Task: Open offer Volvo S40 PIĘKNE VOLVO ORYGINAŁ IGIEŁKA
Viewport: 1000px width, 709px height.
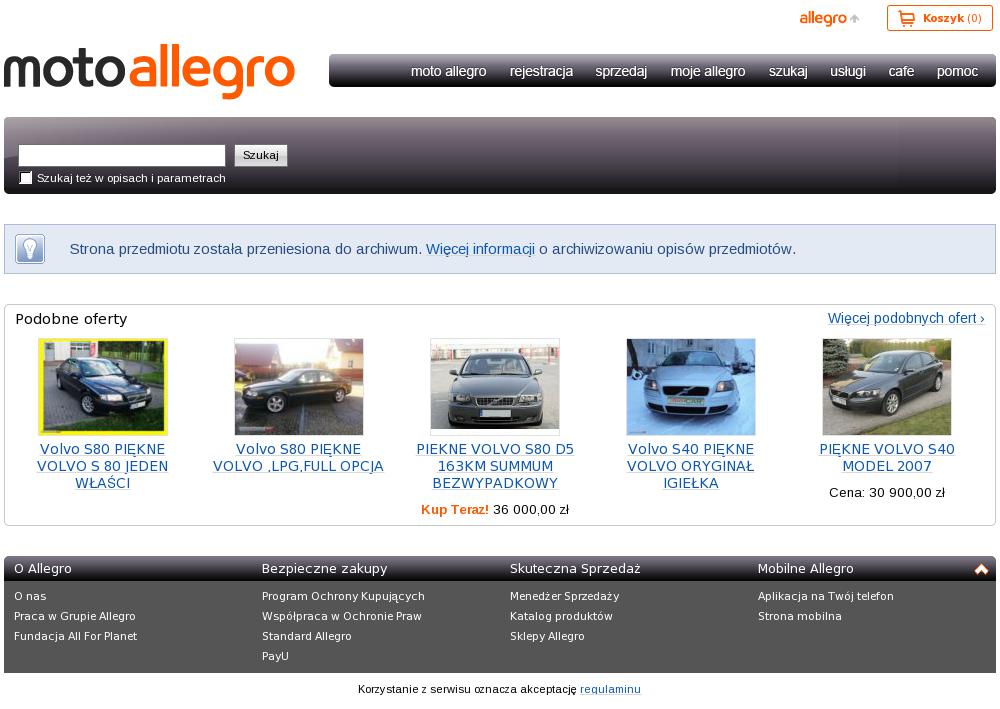Action: coord(691,466)
